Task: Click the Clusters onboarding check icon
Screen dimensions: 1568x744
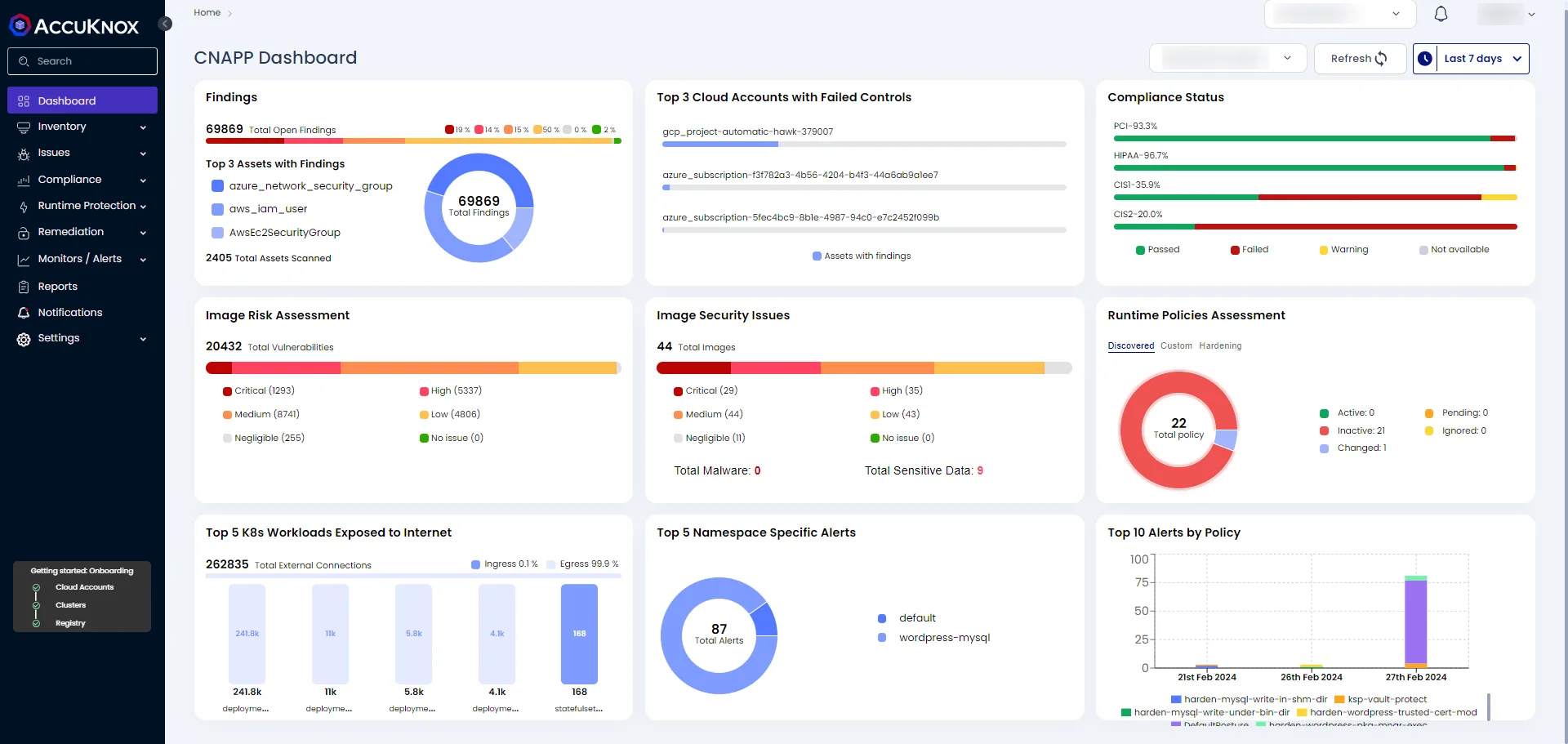Action: pos(36,605)
